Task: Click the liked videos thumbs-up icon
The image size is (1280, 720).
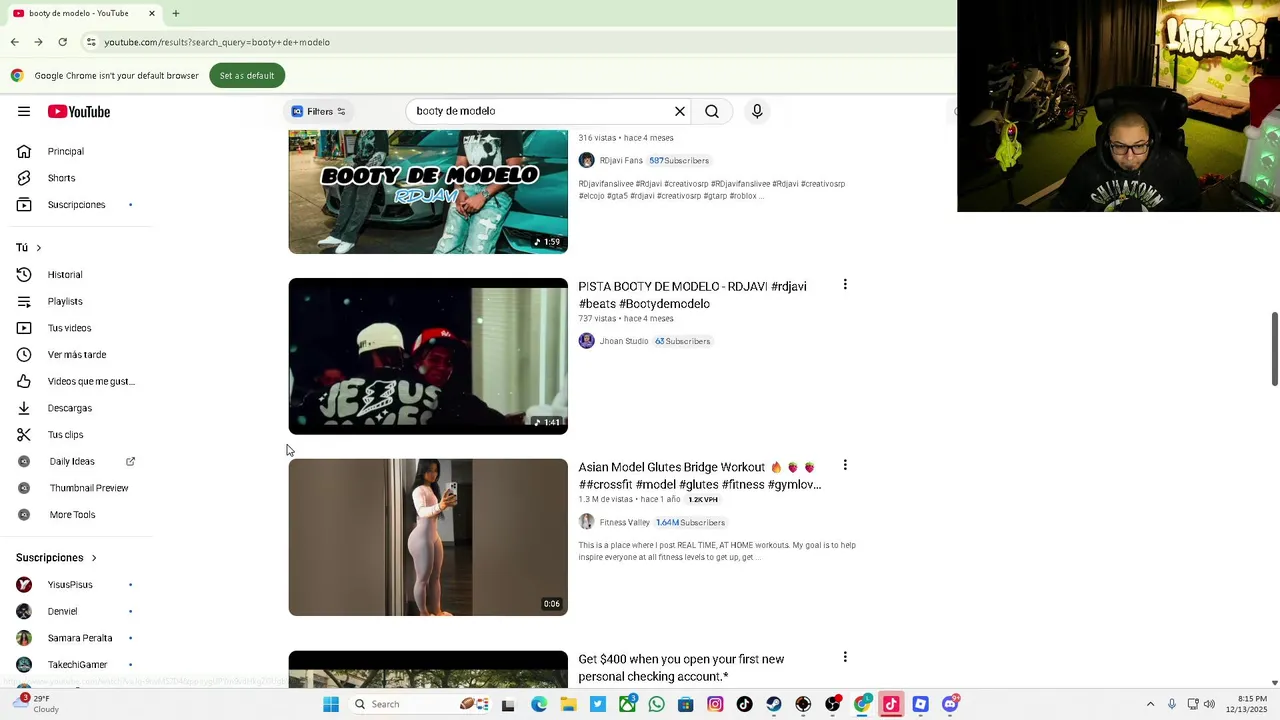Action: pos(24,381)
